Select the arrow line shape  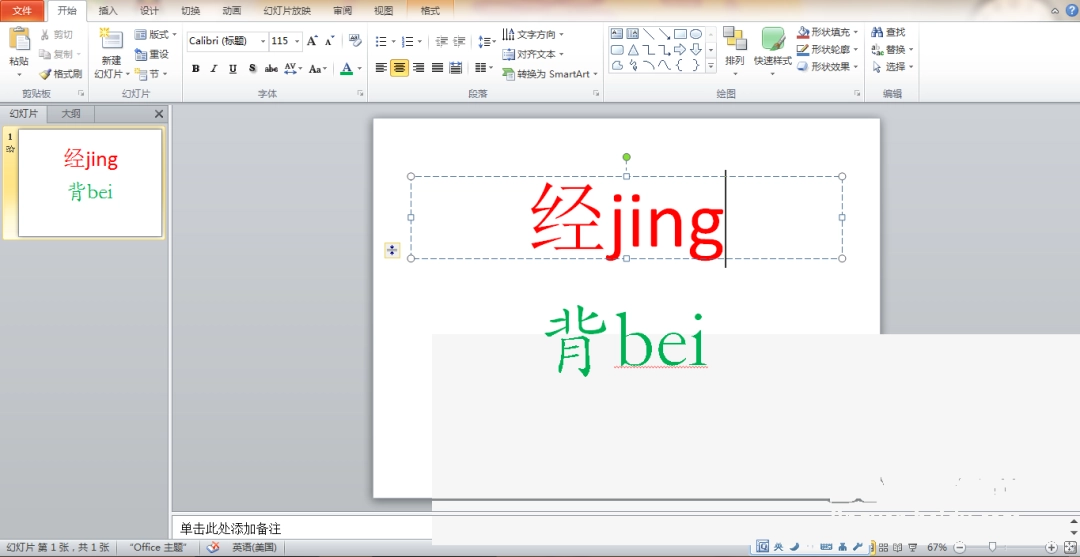(x=664, y=34)
